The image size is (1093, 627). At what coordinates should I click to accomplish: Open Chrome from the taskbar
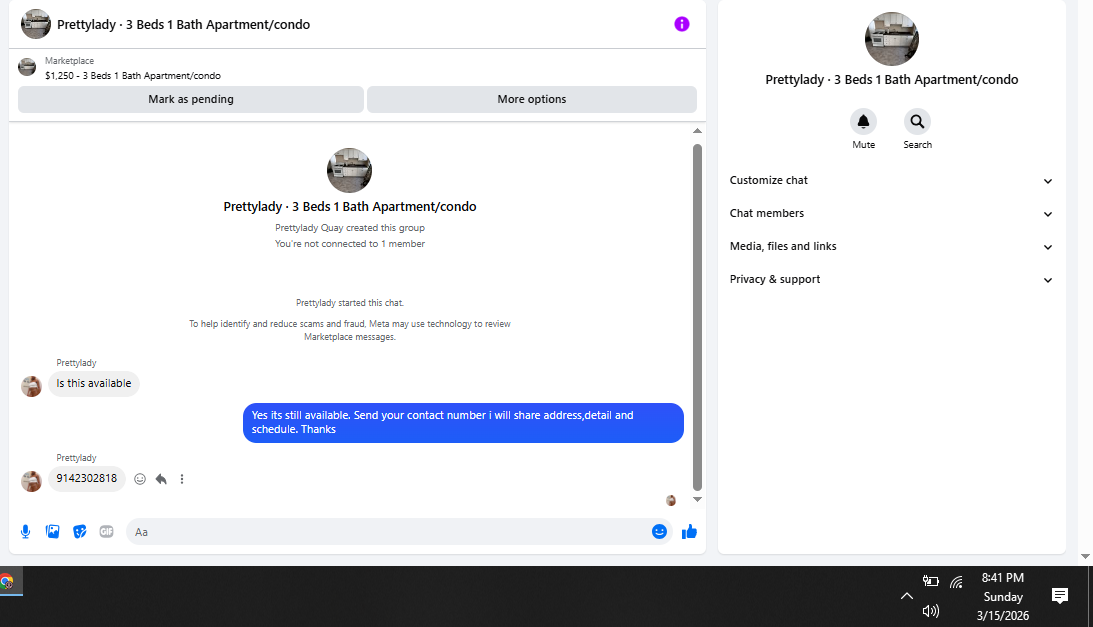7,582
